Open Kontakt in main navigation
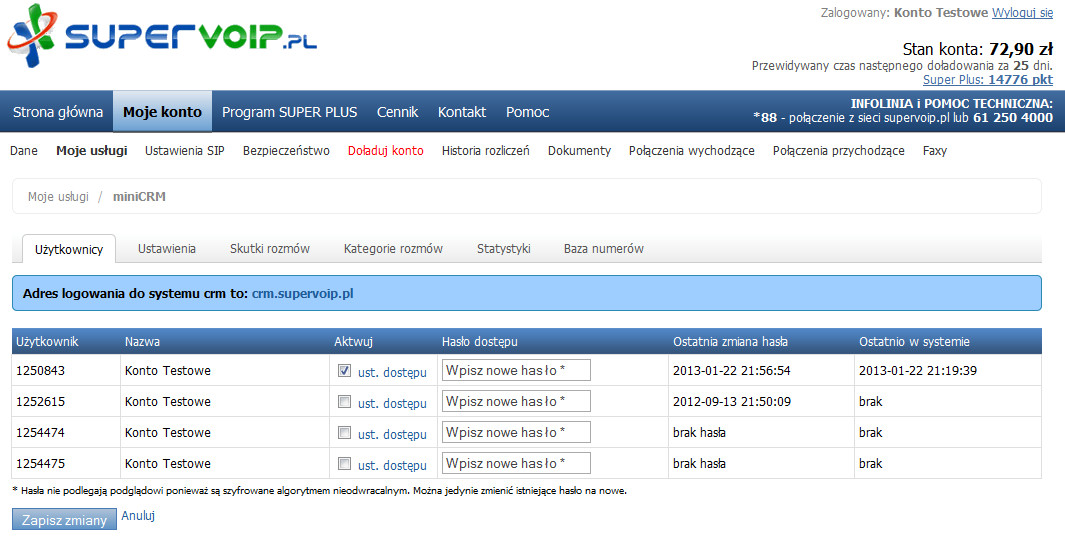Viewport: 1065px width, 543px height. [x=462, y=112]
